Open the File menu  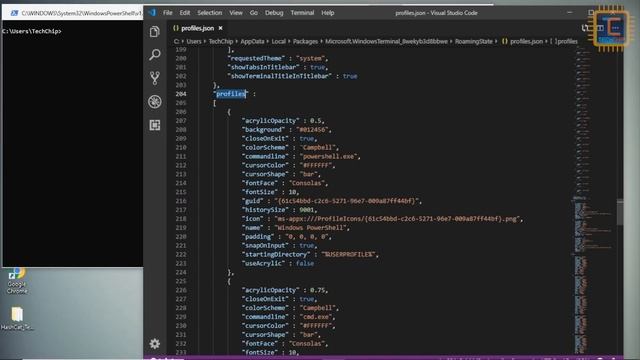(x=168, y=13)
